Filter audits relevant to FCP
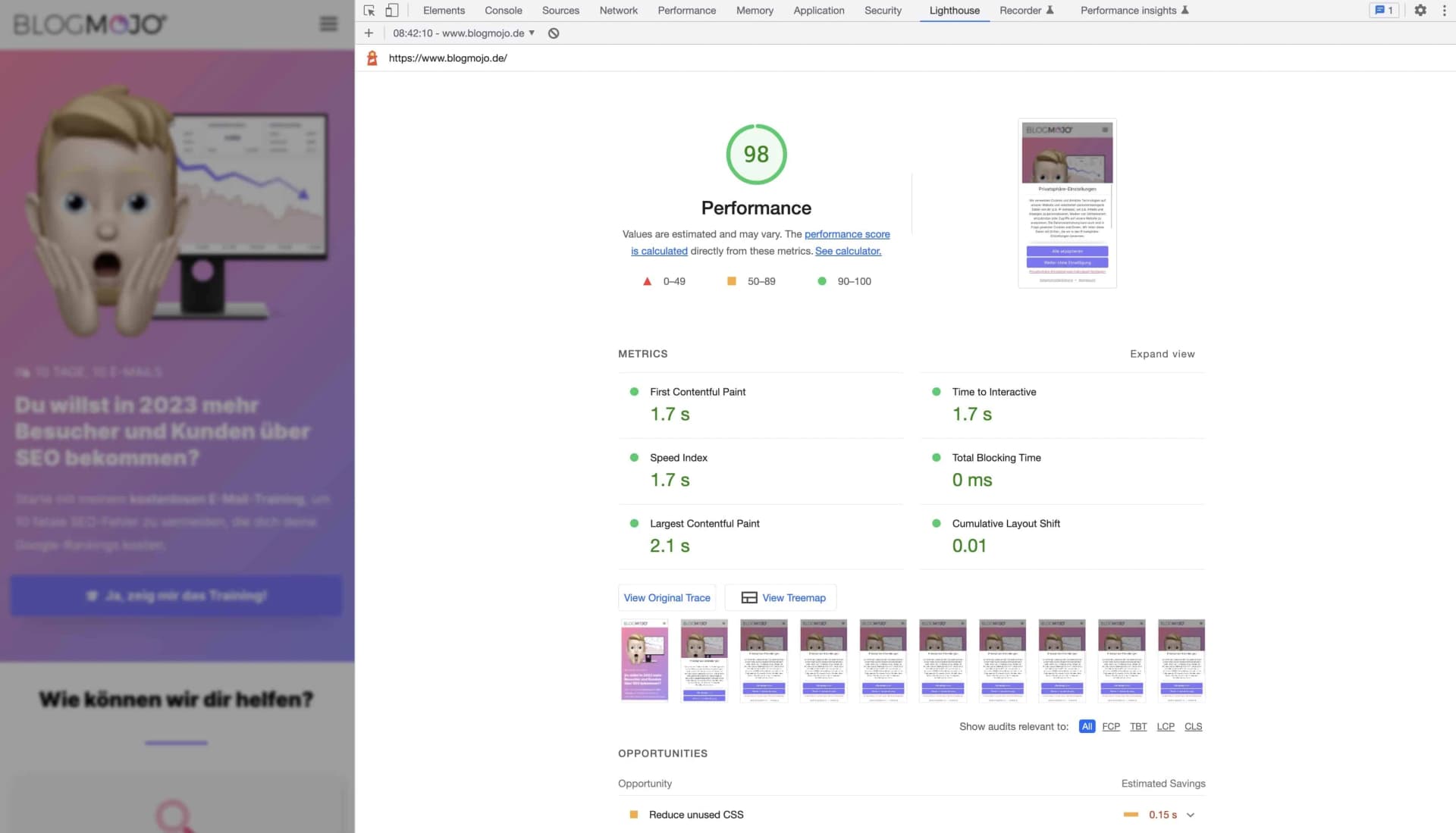 pos(1110,726)
